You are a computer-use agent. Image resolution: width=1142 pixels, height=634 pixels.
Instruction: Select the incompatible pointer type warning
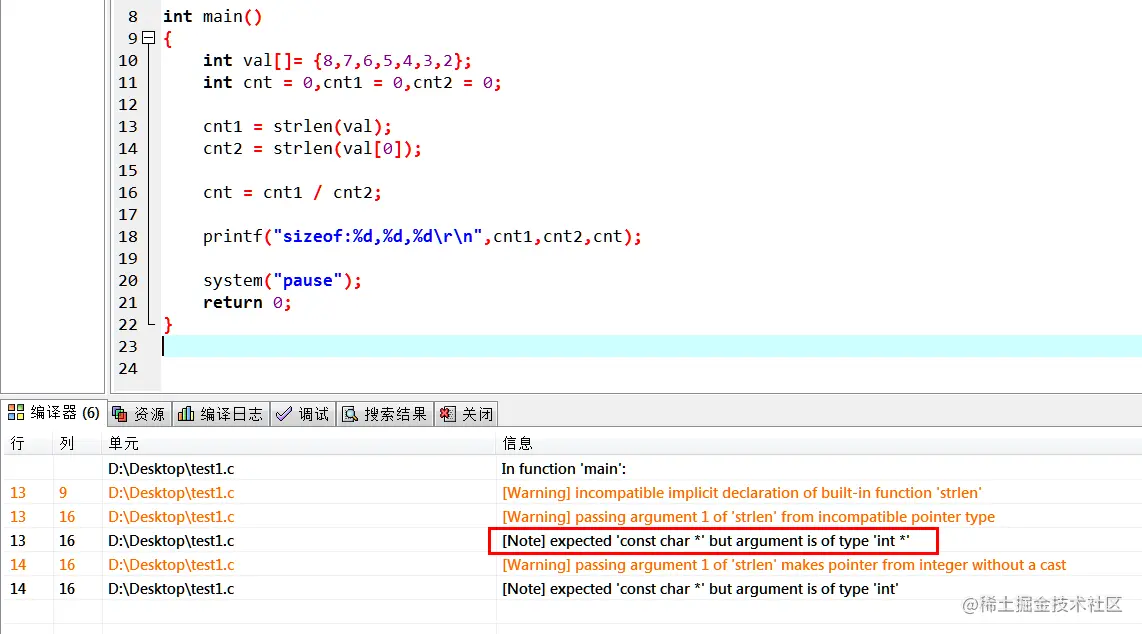pos(571,517)
